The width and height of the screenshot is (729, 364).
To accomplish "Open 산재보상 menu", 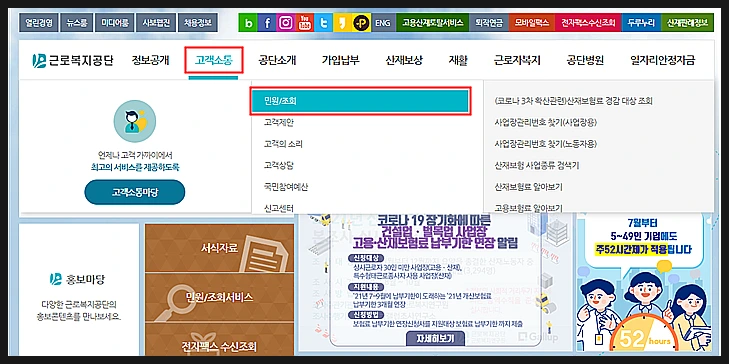I will pos(404,60).
